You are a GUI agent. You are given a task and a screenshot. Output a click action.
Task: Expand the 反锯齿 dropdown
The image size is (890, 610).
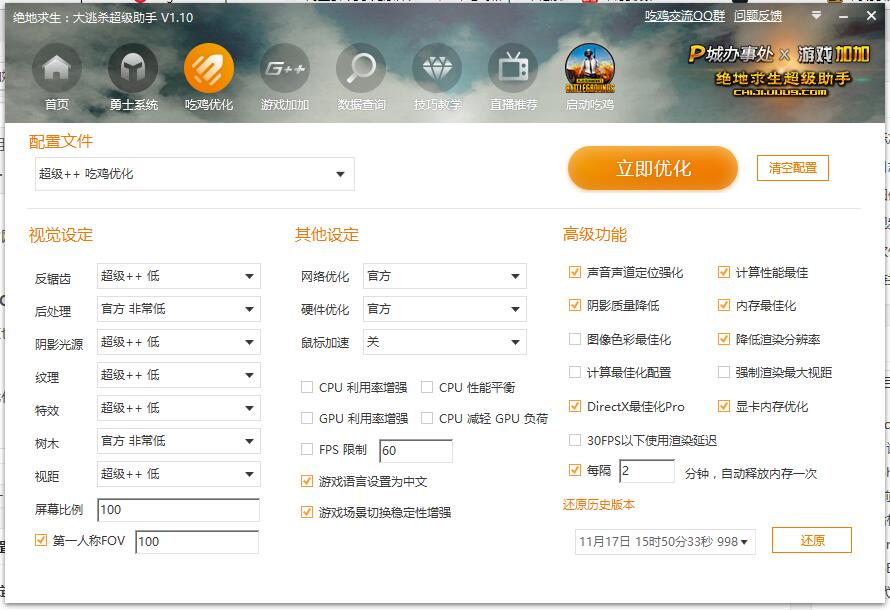coord(179,276)
